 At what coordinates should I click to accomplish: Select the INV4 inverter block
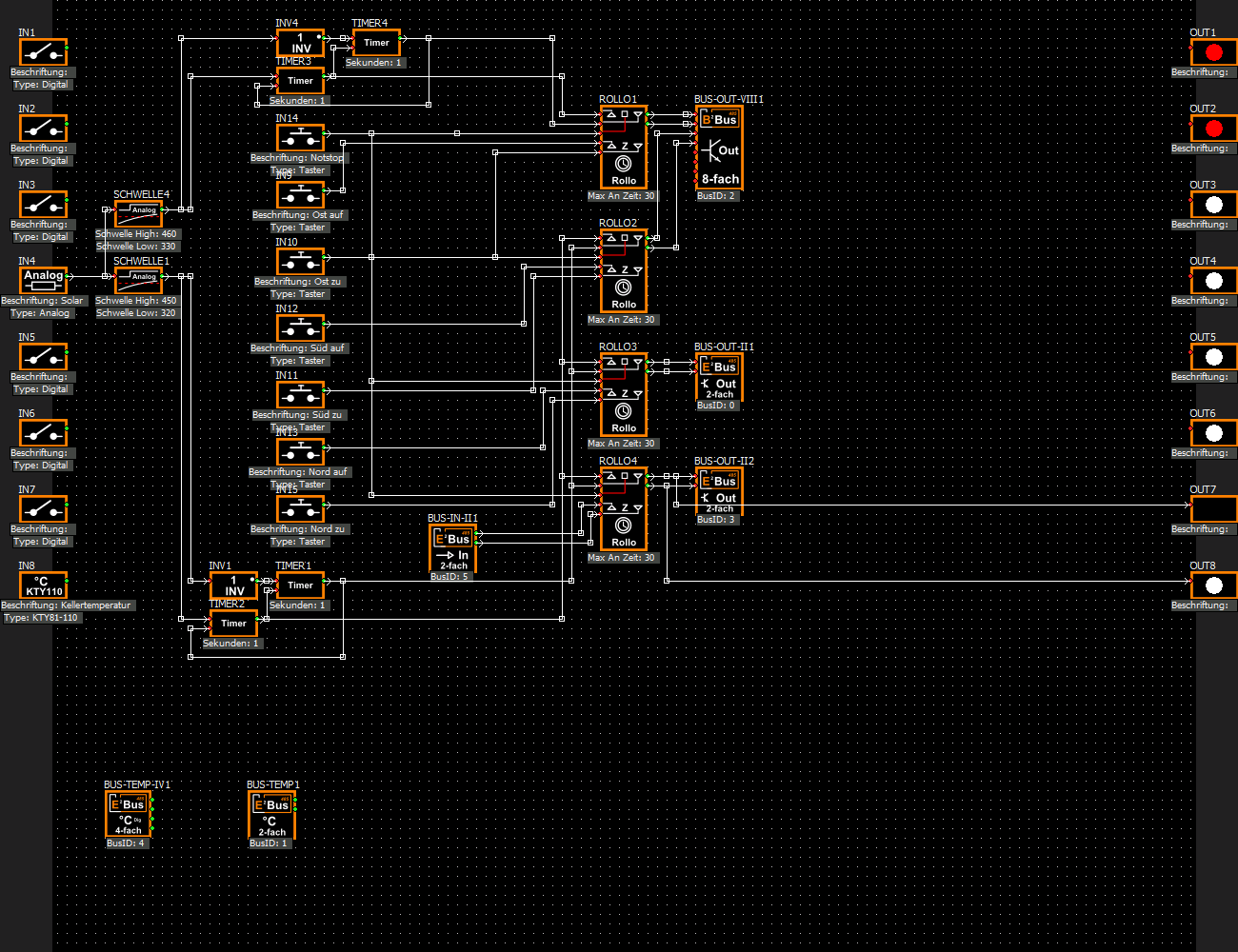pyautogui.click(x=300, y=43)
